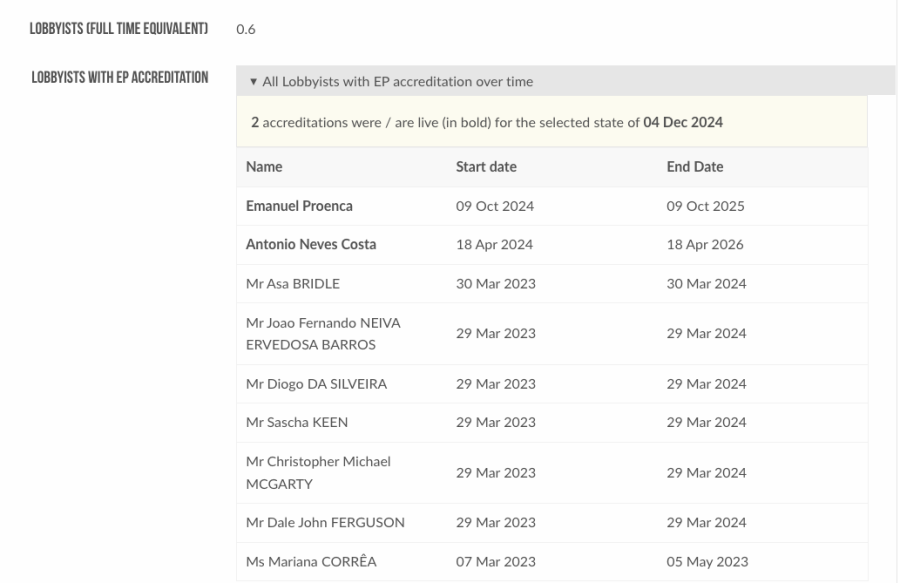Click Mr Joao Fernando NEIVA ERVEDOSA BARROS row

(x=552, y=334)
